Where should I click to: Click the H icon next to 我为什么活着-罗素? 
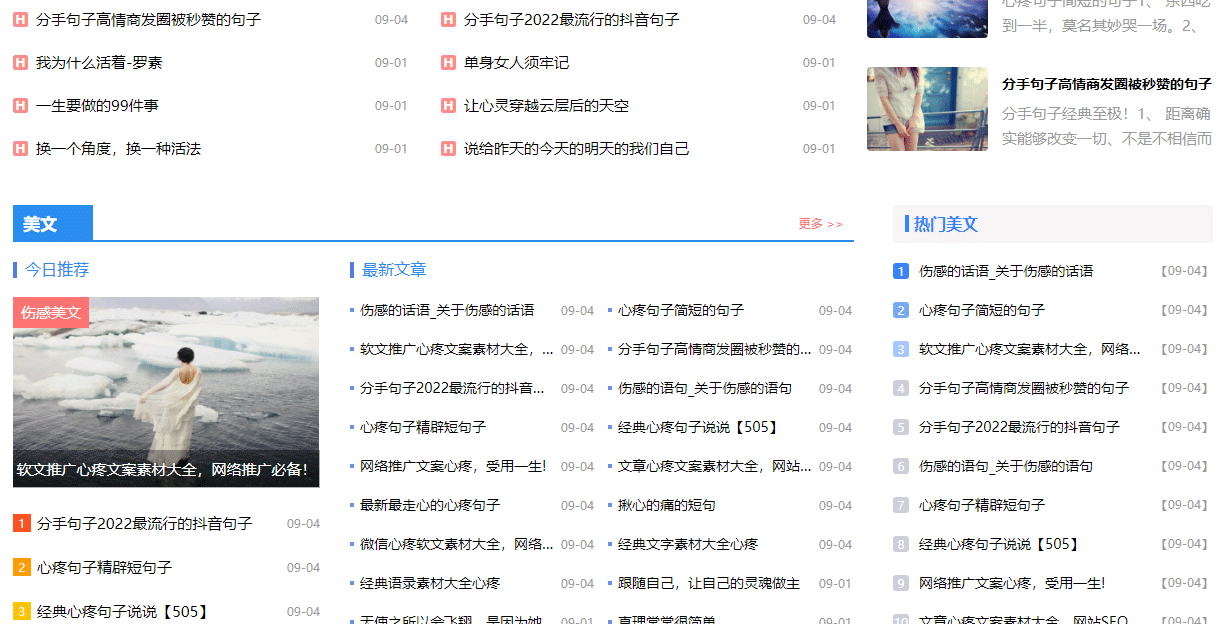point(19,61)
